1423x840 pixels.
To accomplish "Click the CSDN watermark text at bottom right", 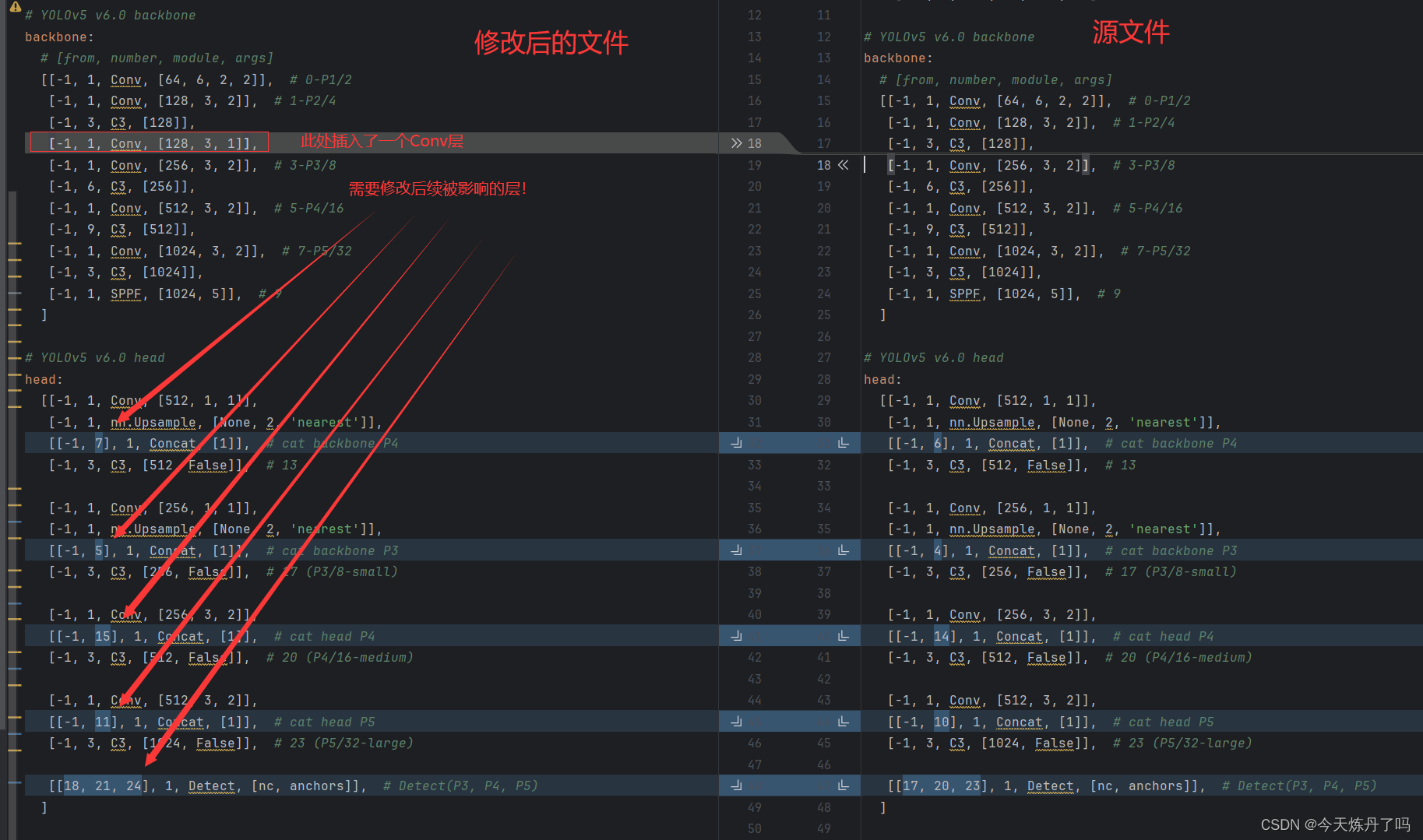I will point(1335,824).
